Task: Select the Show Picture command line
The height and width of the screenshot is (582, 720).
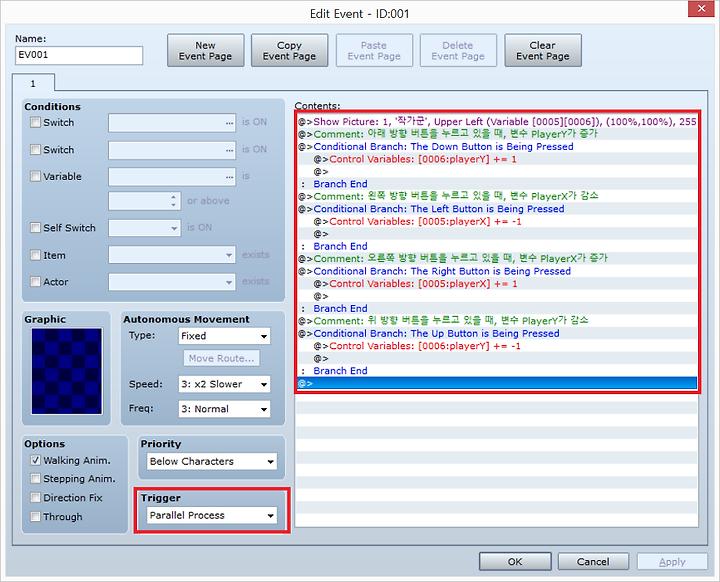Action: pos(497,122)
